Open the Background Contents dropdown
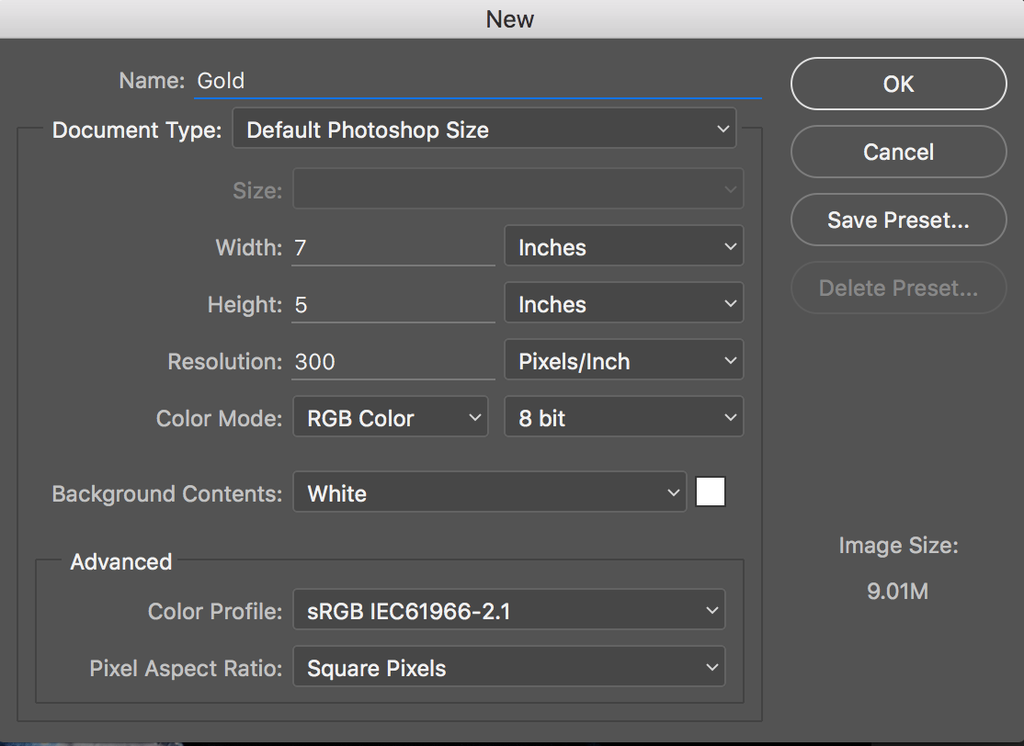Viewport: 1024px width, 746px height. (x=489, y=492)
